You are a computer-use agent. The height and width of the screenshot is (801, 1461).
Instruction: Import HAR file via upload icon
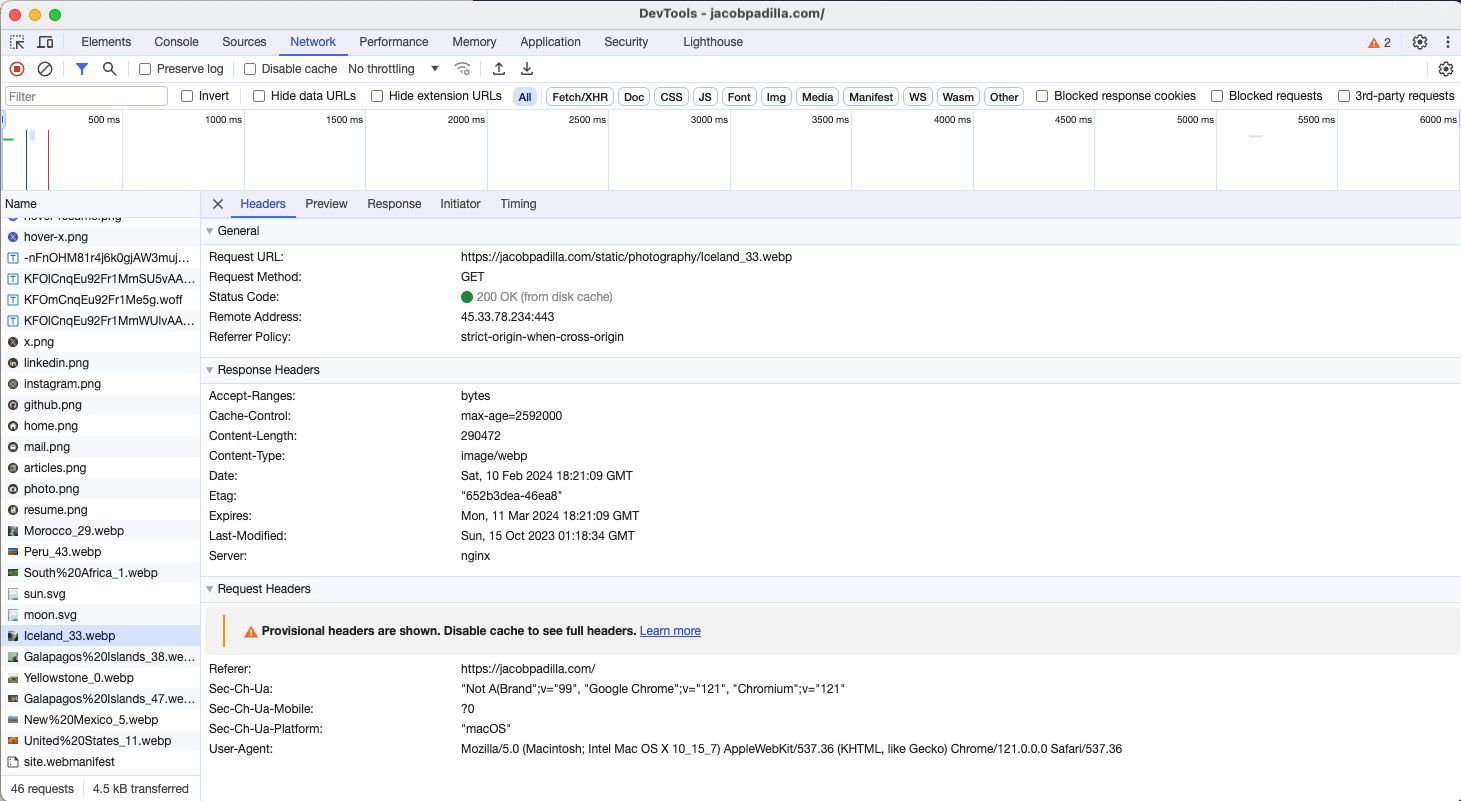tap(498, 69)
